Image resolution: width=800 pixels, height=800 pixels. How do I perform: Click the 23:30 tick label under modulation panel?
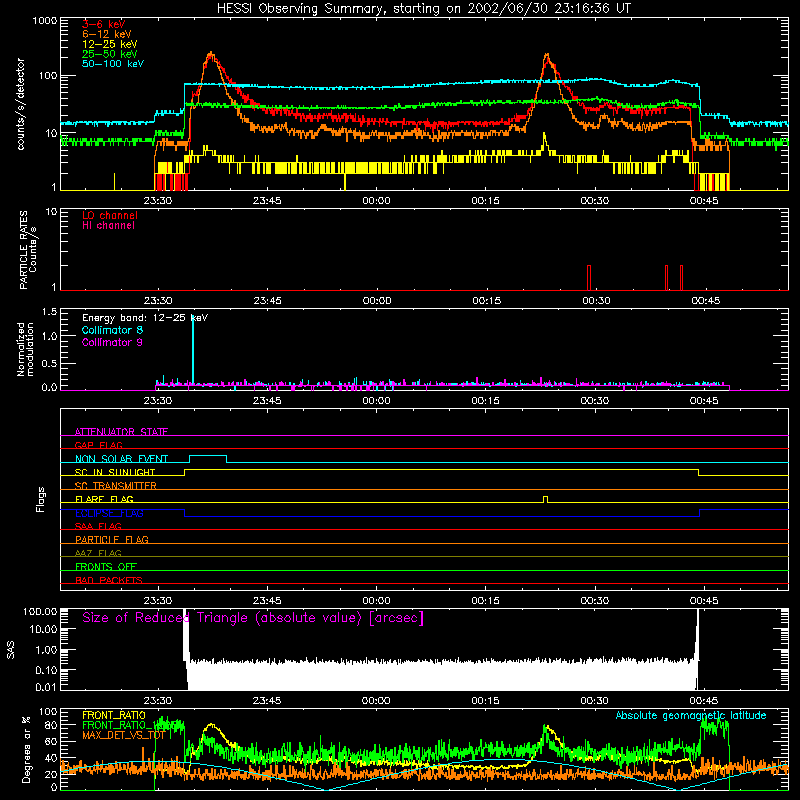coord(158,401)
